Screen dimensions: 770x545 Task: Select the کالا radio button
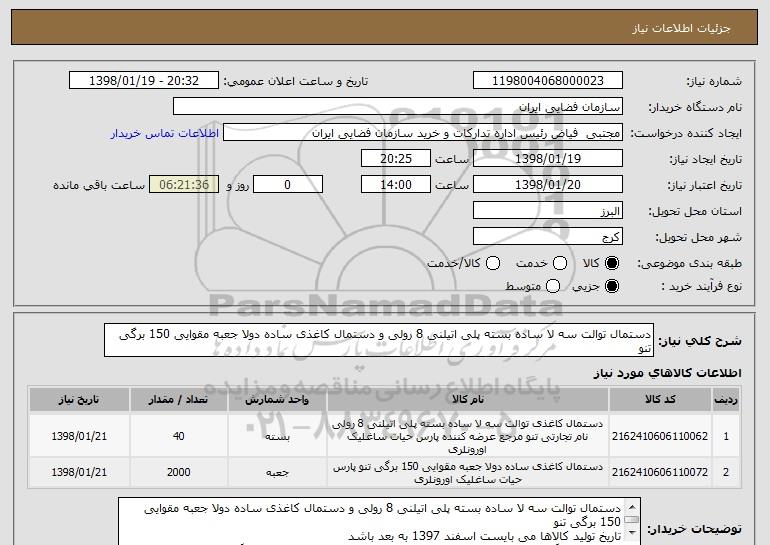pos(612,263)
